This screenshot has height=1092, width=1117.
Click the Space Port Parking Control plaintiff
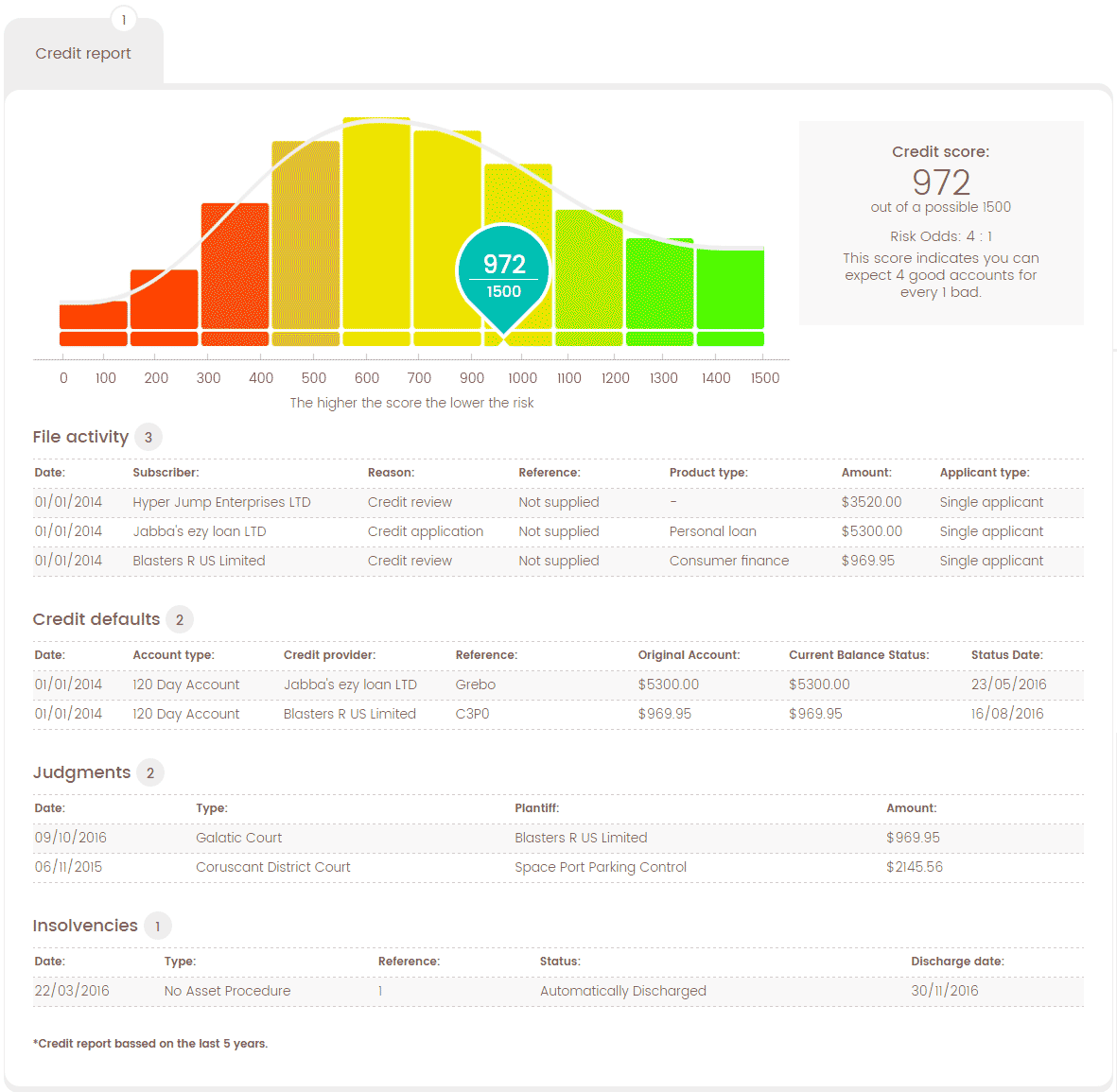(x=601, y=867)
